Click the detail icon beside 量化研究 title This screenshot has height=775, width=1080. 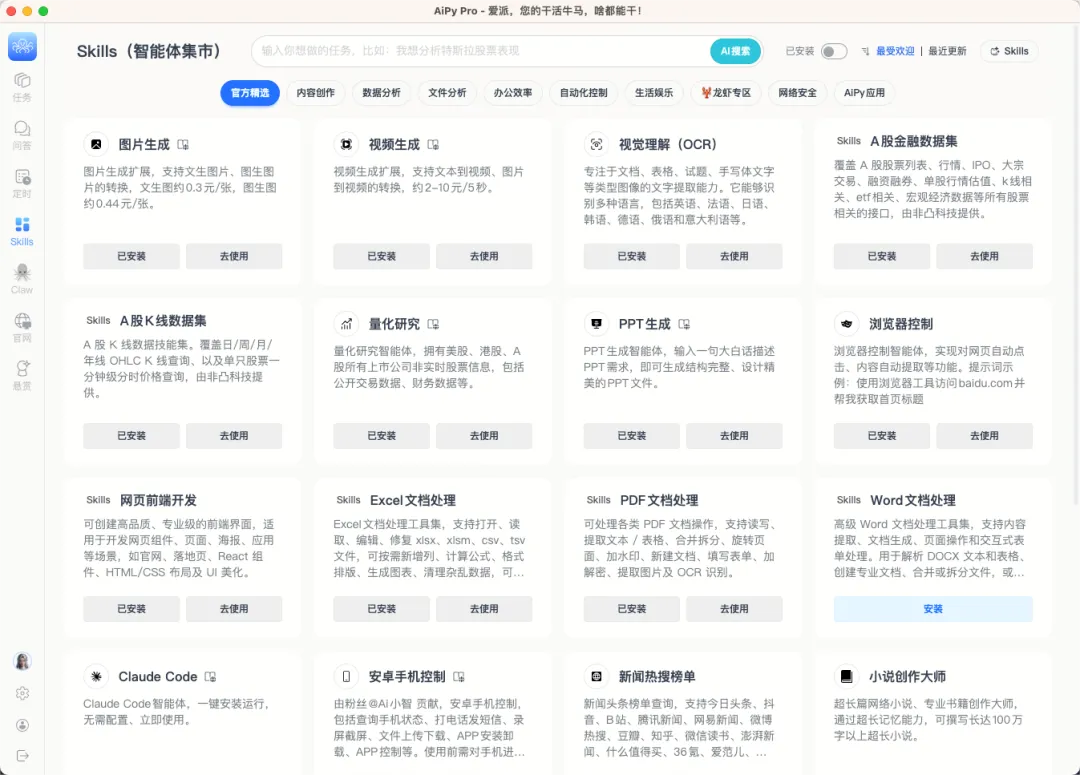pyautogui.click(x=433, y=324)
